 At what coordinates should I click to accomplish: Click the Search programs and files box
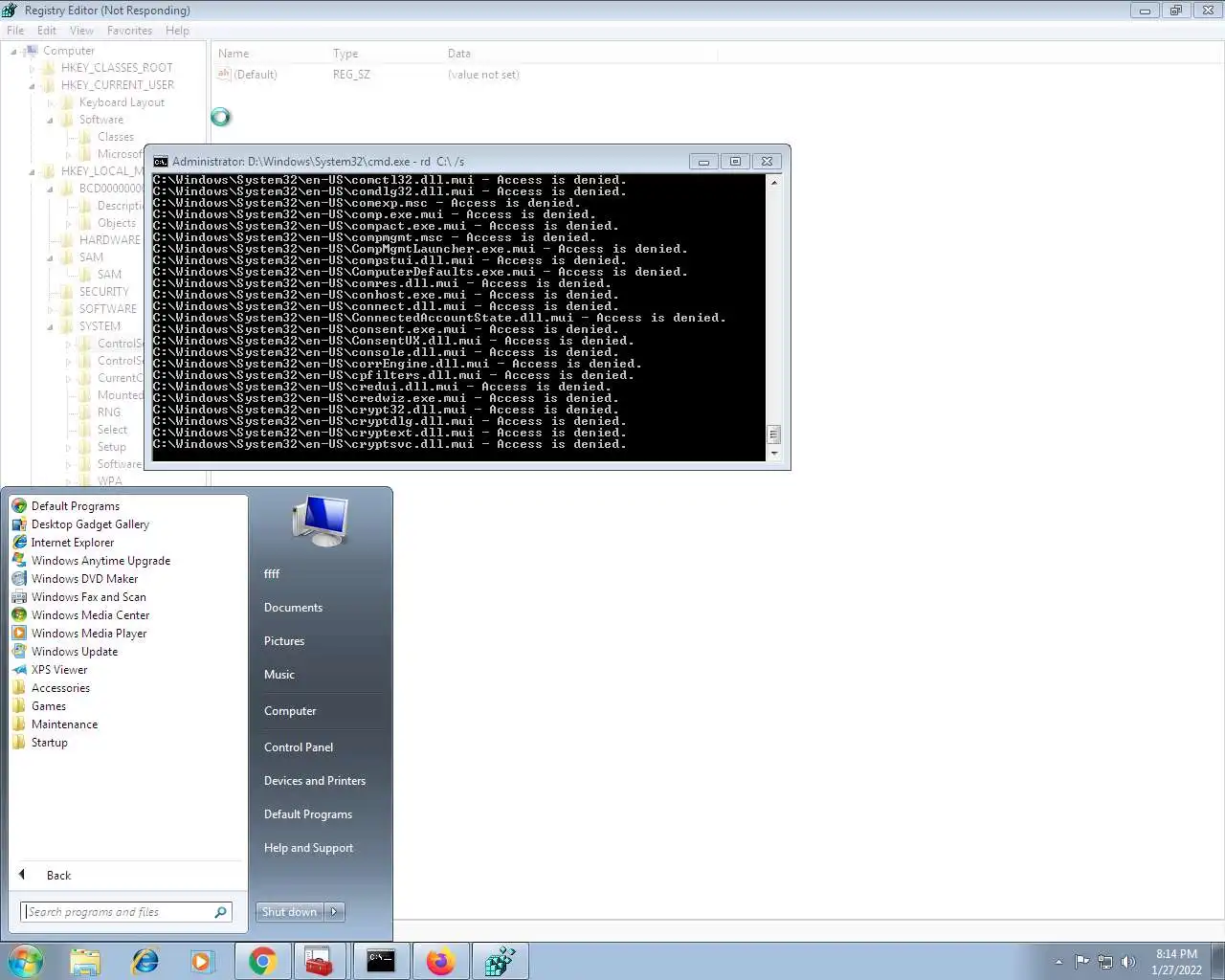125,912
